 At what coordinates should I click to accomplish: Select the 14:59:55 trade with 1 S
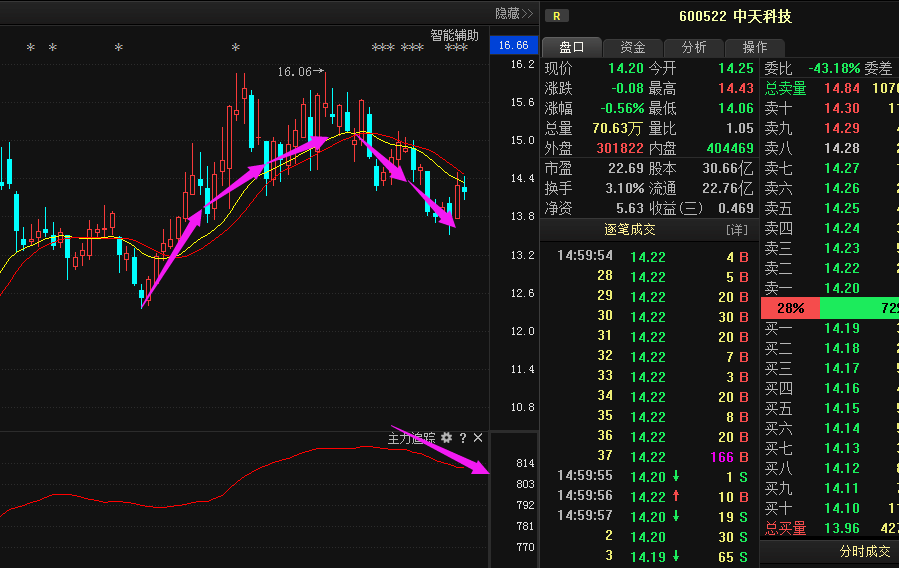[650, 477]
